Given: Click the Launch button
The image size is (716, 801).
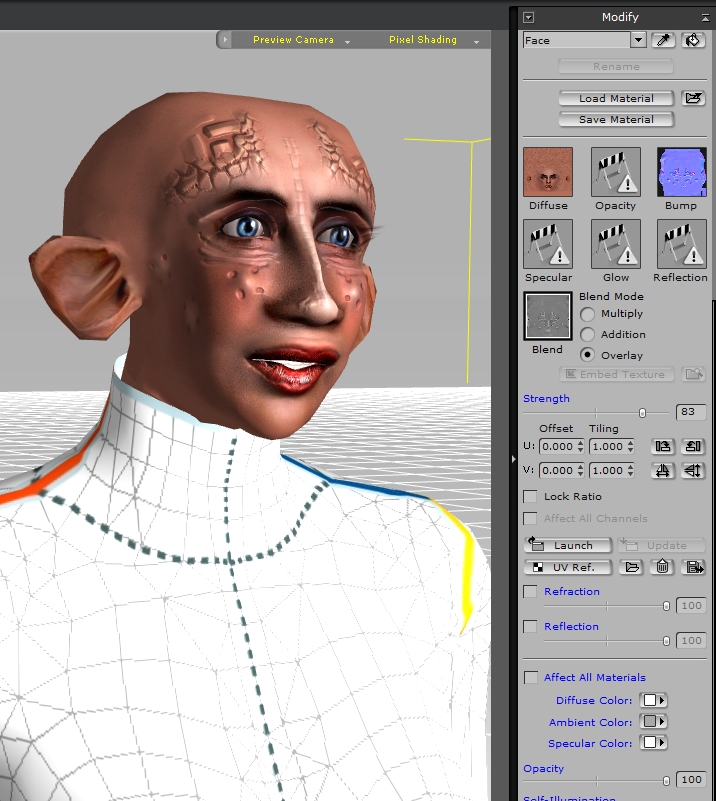Looking at the screenshot, I should coord(568,545).
